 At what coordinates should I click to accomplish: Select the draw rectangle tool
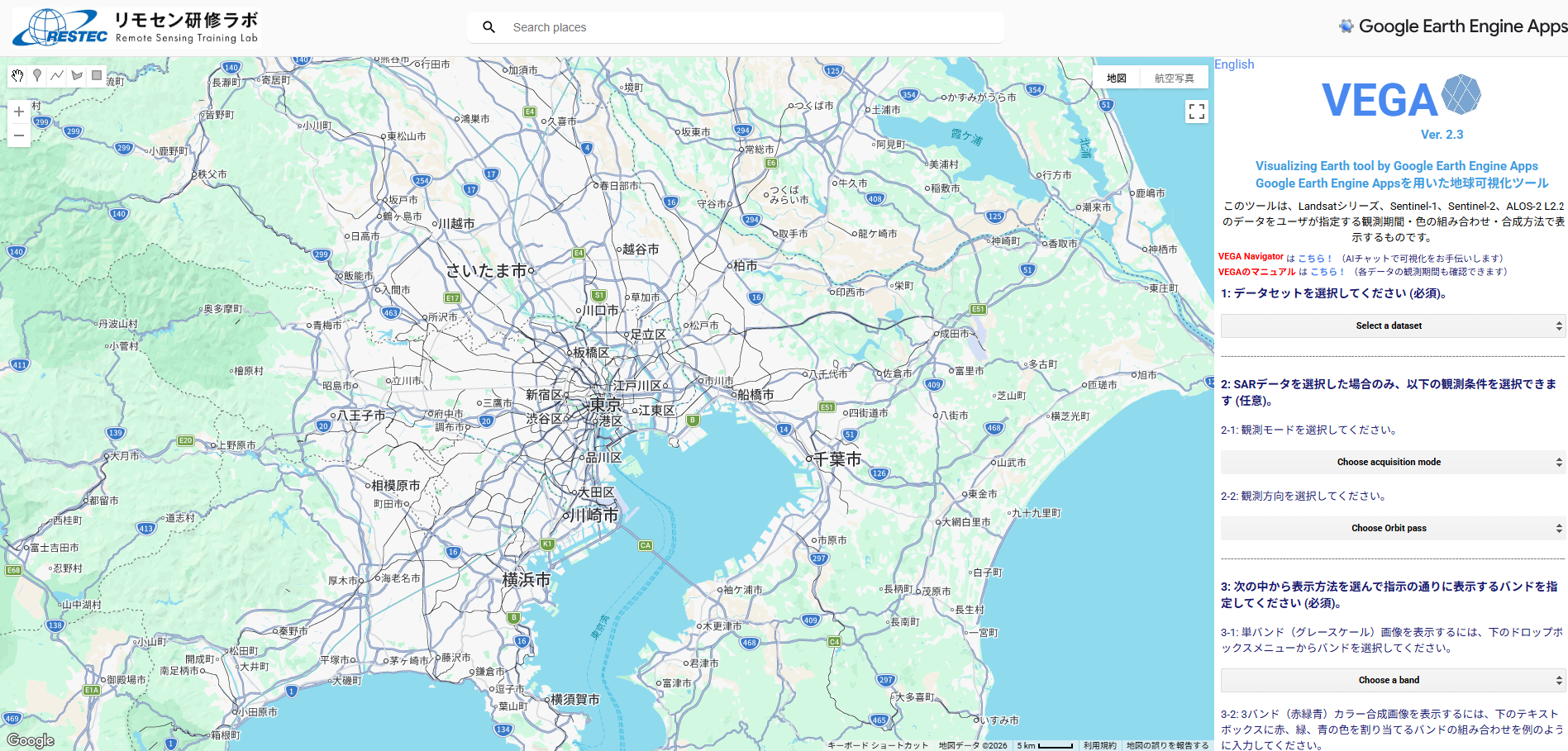click(x=97, y=76)
